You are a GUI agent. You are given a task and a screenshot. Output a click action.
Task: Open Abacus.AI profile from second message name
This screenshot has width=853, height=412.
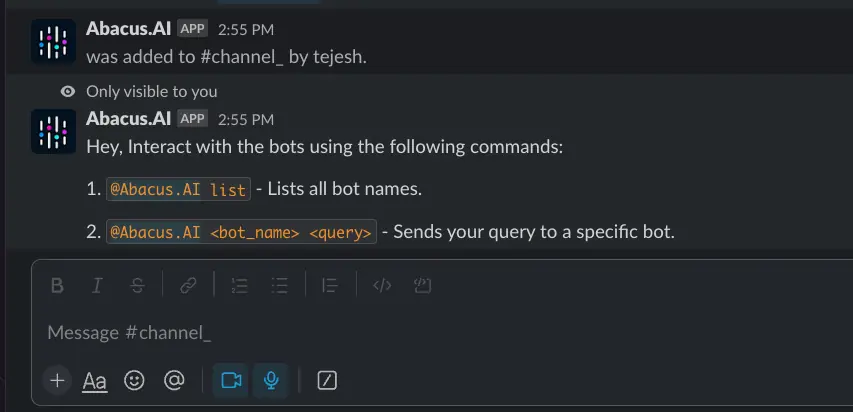point(128,118)
